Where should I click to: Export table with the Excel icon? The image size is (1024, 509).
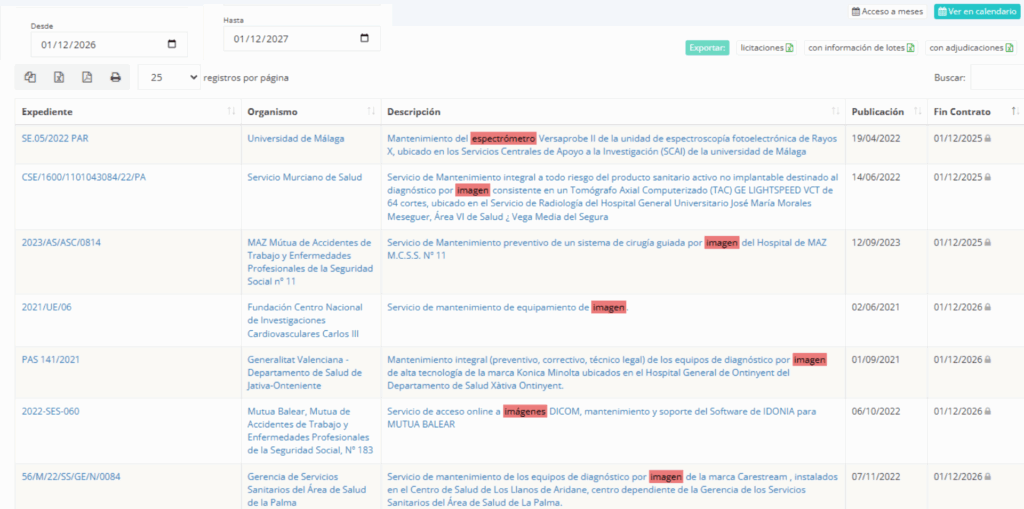[59, 77]
